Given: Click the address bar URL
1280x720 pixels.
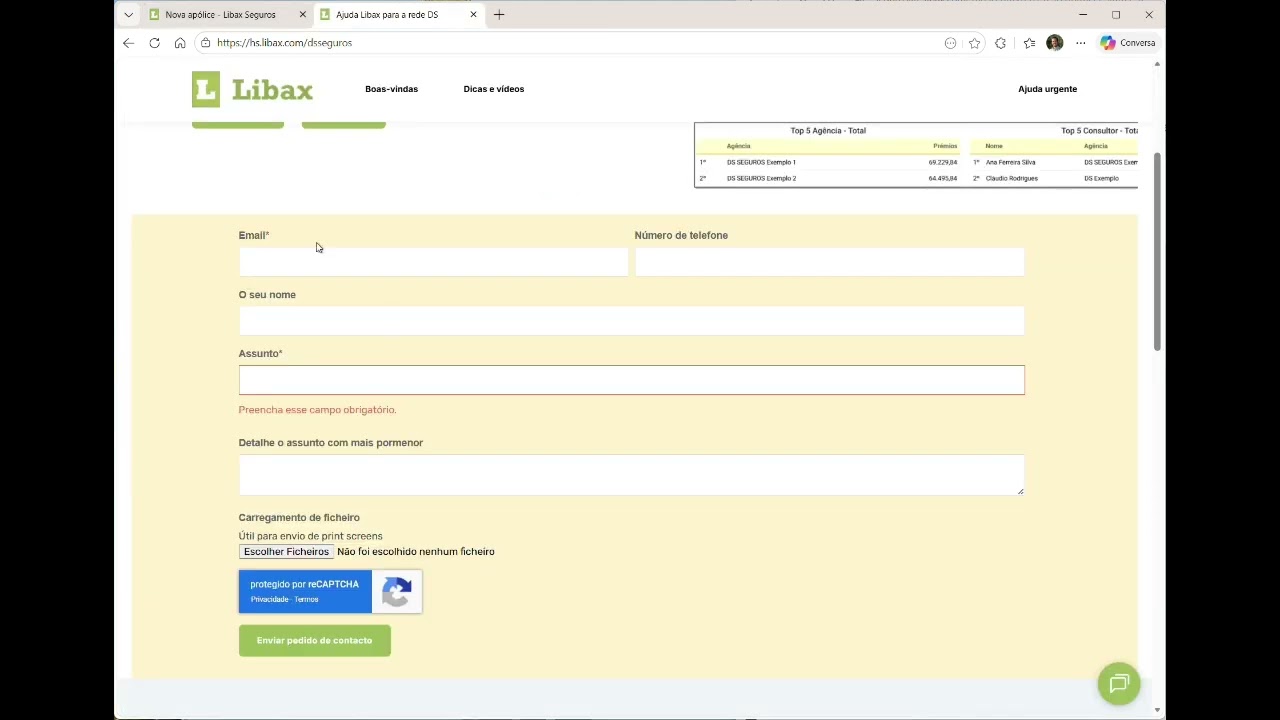Looking at the screenshot, I should pyautogui.click(x=284, y=43).
